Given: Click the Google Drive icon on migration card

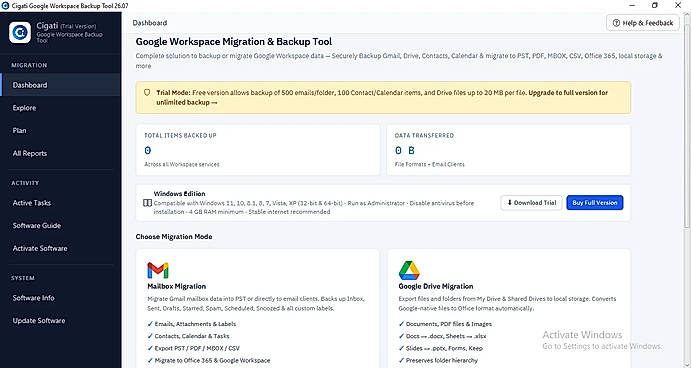Looking at the screenshot, I should 409,270.
